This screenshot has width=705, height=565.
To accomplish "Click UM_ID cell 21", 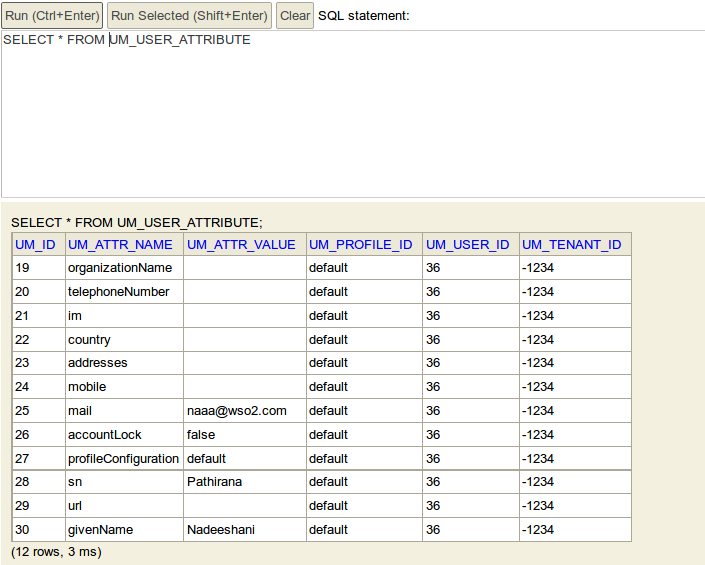I will [39, 316].
